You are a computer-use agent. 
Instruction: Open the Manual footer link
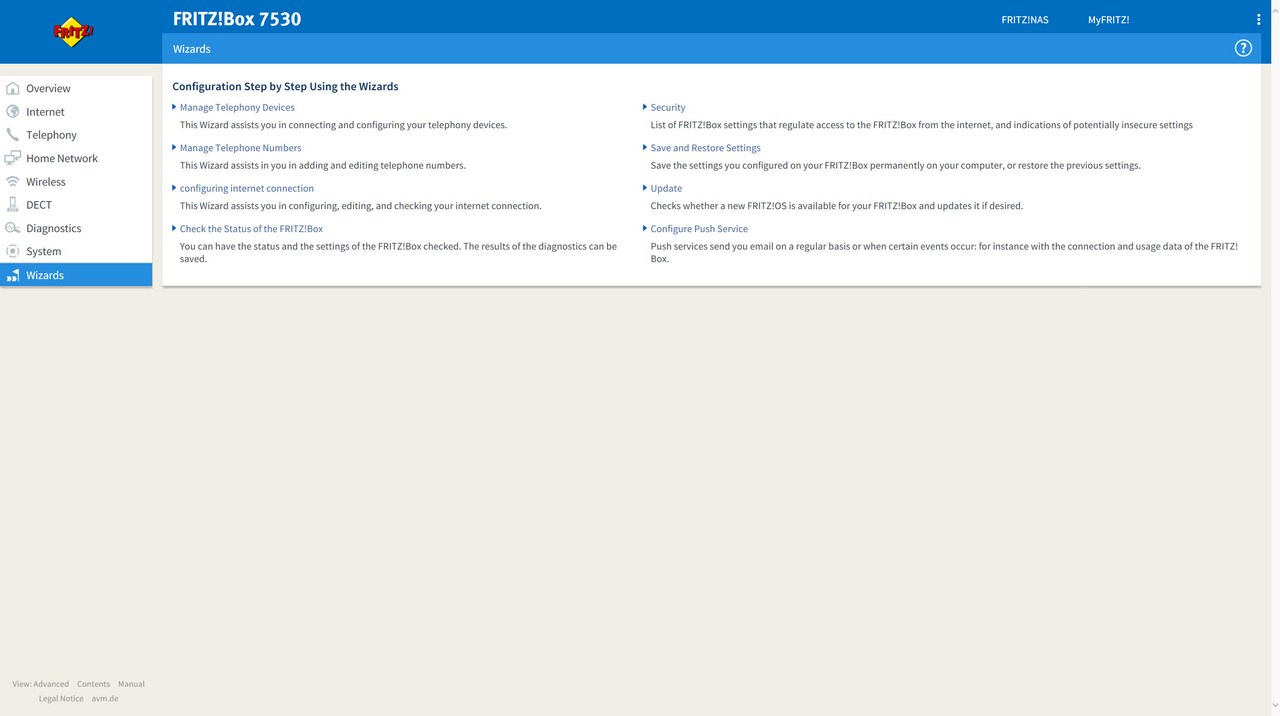coord(131,684)
